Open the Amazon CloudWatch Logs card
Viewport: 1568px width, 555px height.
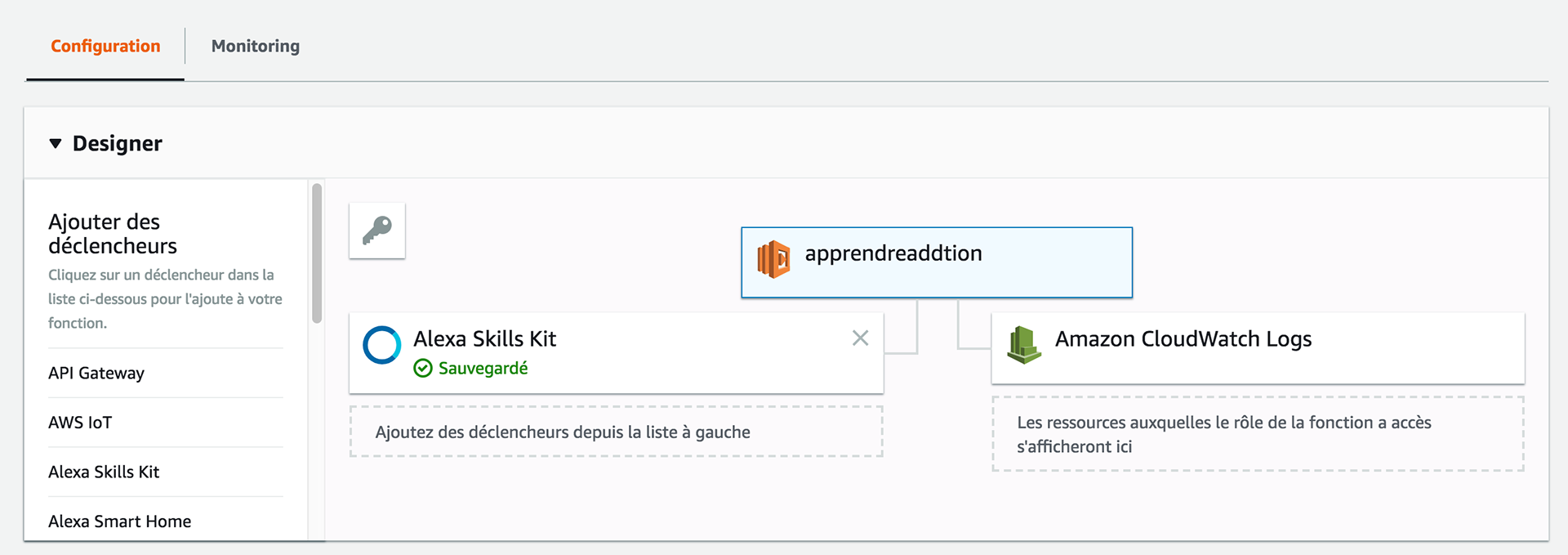(1258, 348)
